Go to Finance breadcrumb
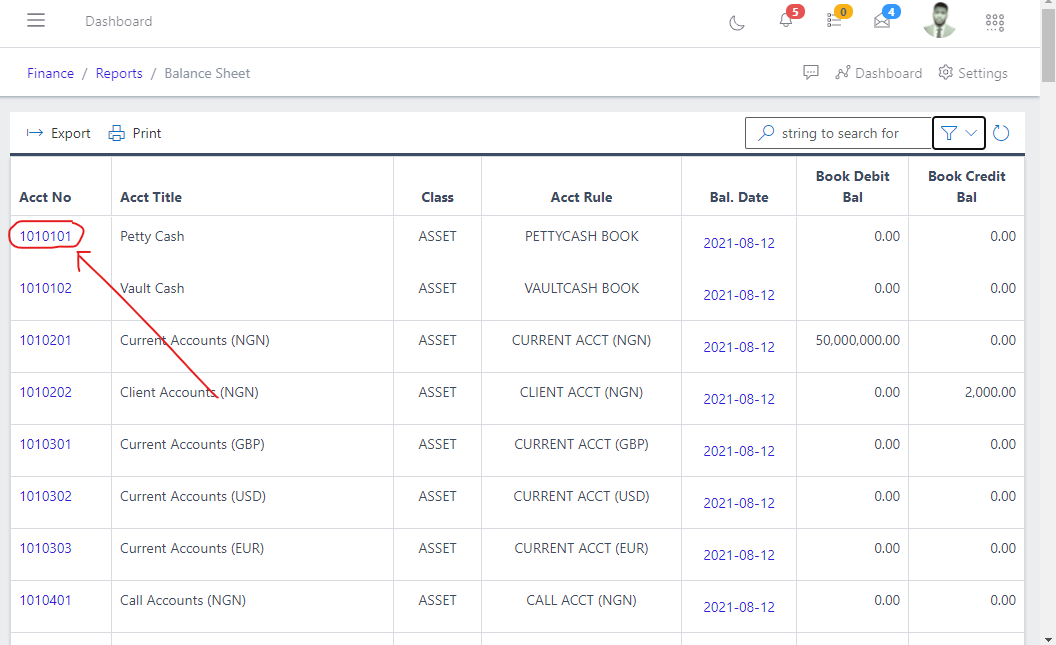 click(51, 73)
